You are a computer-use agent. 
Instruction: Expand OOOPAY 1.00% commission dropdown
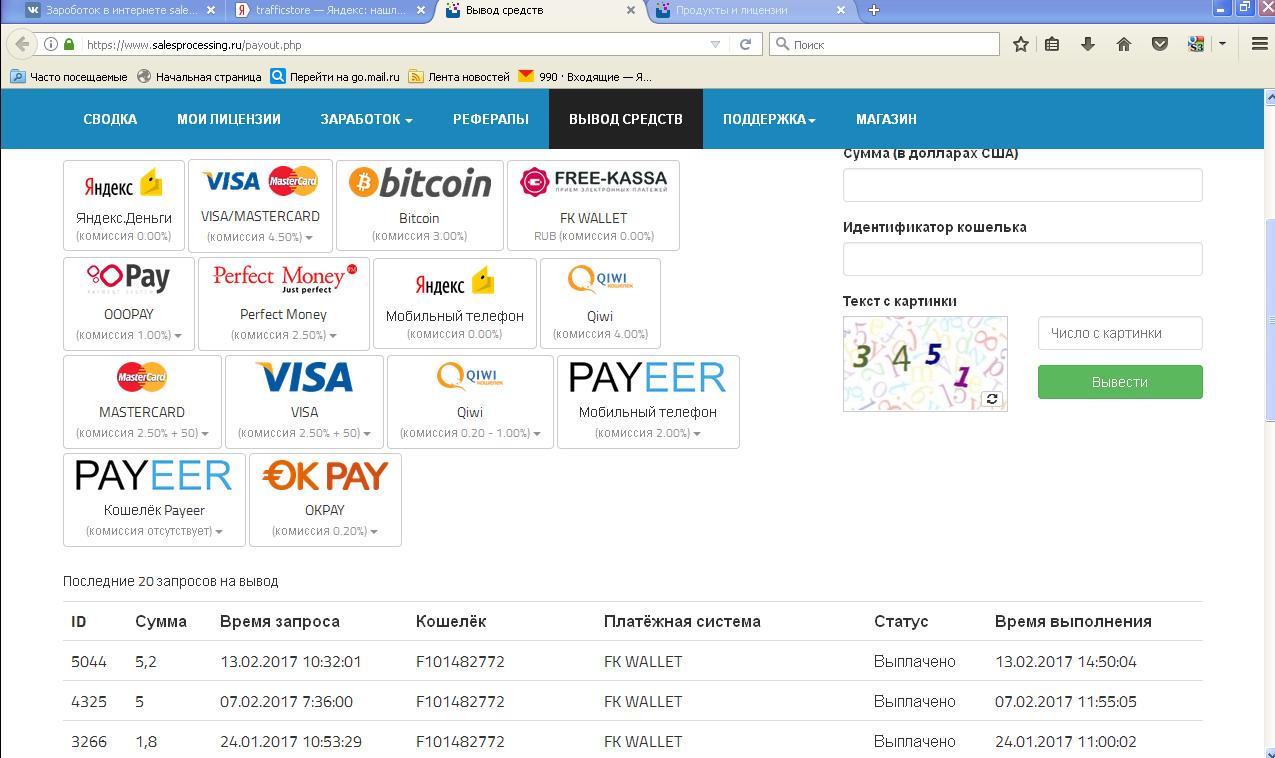tap(176, 336)
